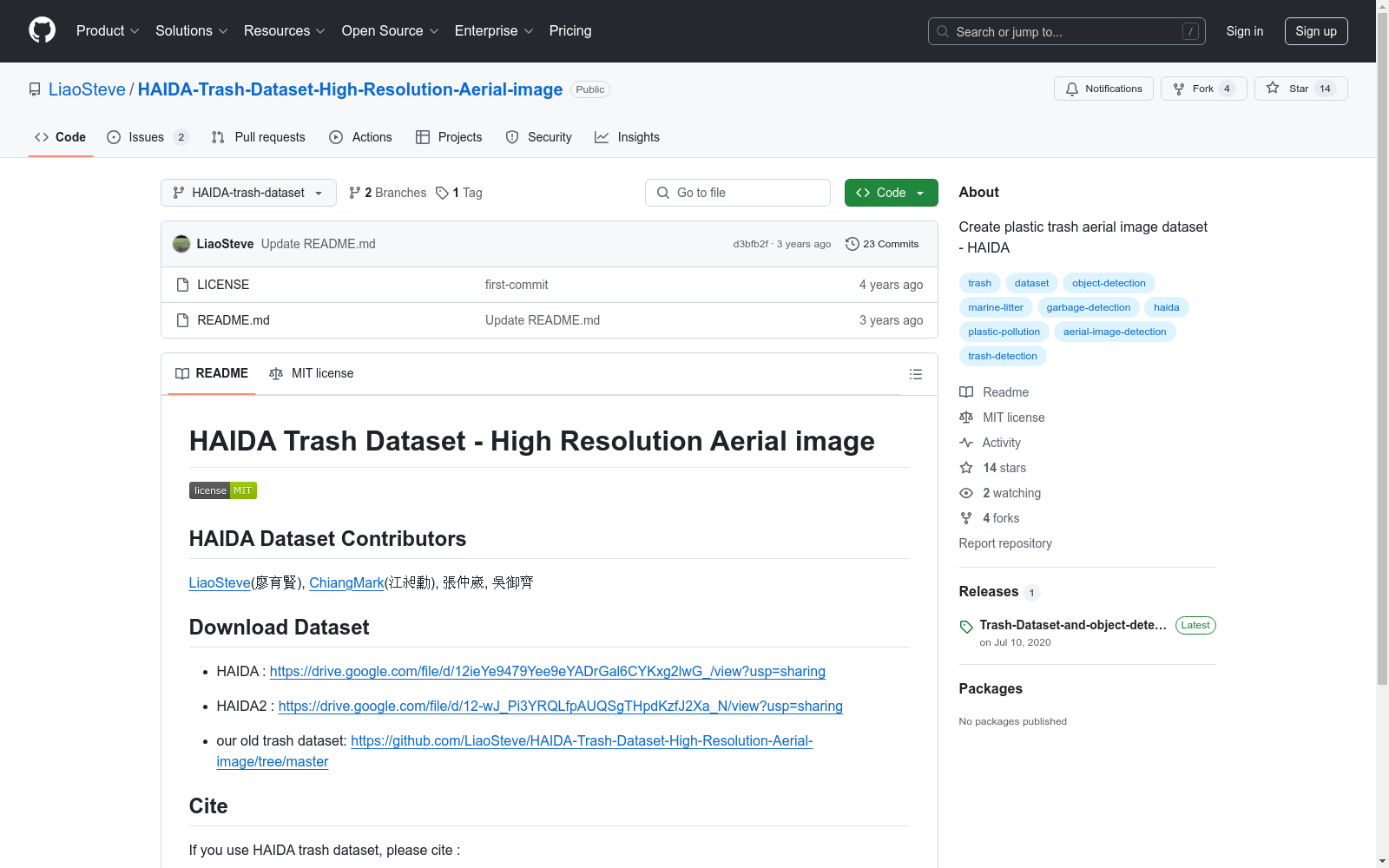Open the LICENSE file
This screenshot has width=1389, height=868.
[223, 285]
